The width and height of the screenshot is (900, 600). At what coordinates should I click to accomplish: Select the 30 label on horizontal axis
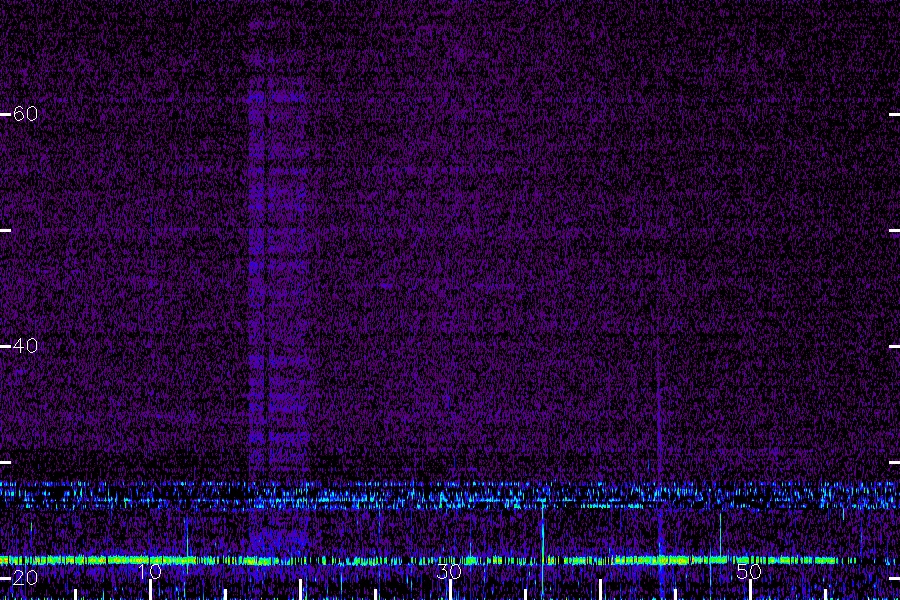449,572
